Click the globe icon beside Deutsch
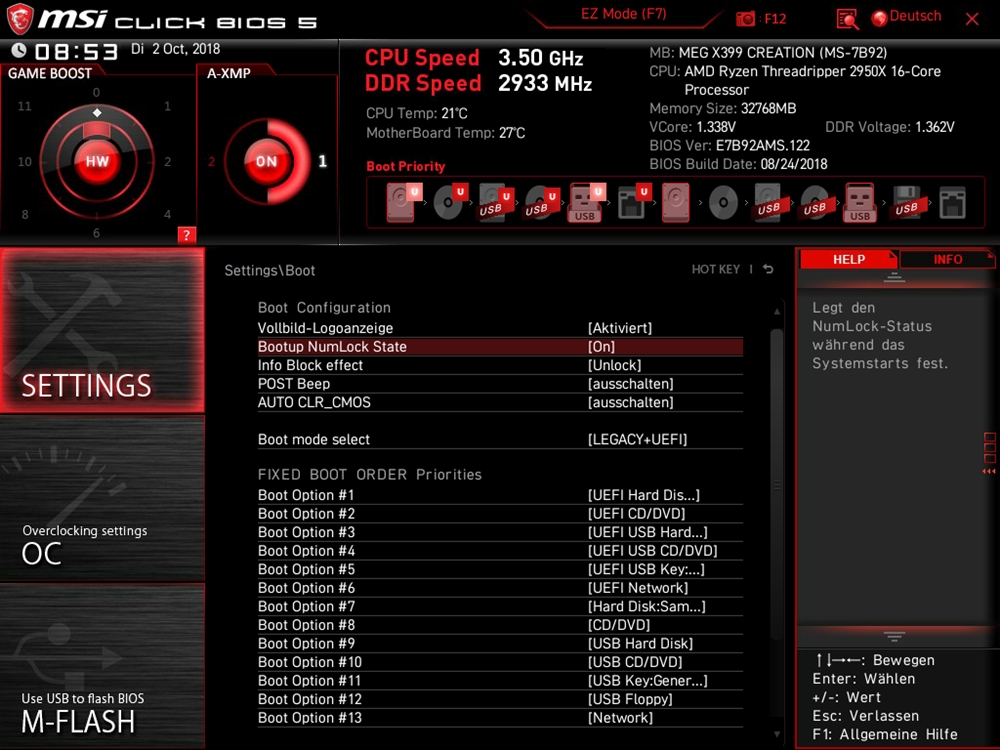The height and width of the screenshot is (750, 1000). click(x=879, y=18)
